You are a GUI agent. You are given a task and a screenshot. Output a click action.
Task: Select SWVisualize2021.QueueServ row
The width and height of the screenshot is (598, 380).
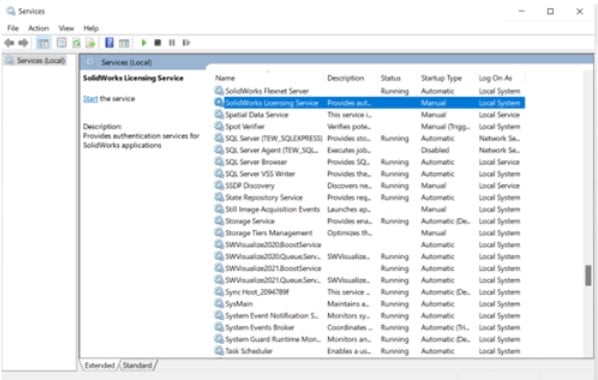coord(369,280)
